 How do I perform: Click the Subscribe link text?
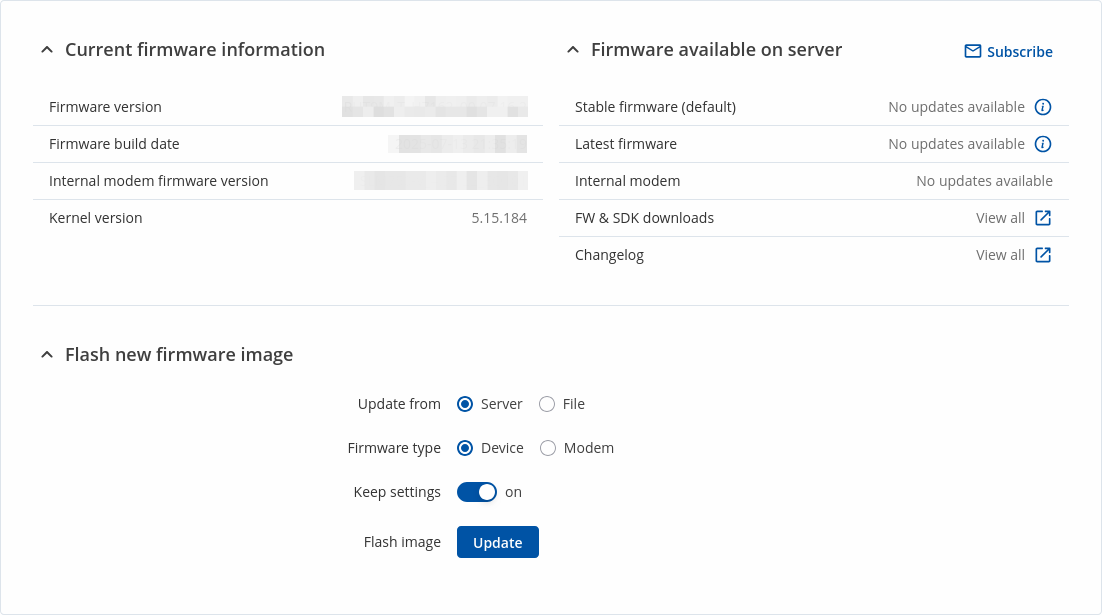1019,52
